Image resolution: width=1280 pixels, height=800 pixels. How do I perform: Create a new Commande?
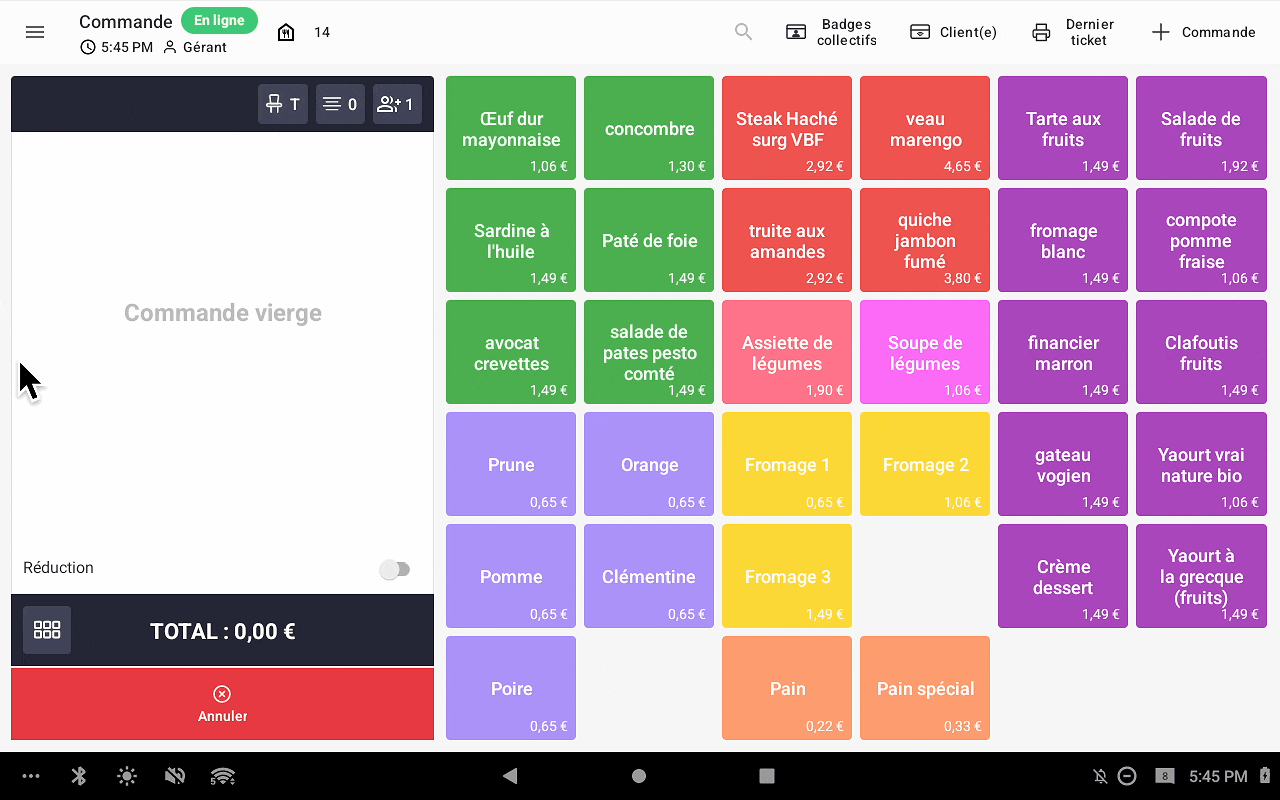click(x=1203, y=32)
